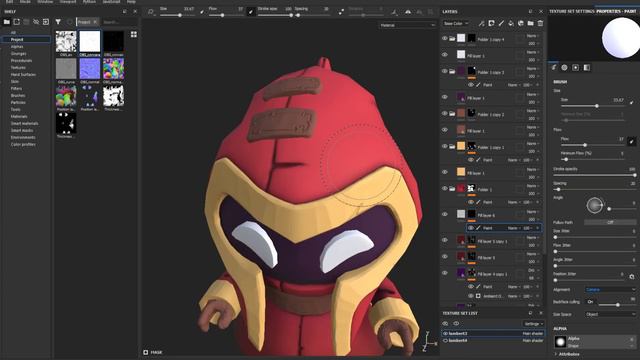This screenshot has height=360, width=640.
Task: Toggle pen pressure icon beside Flow slider
Action: pyautogui.click(x=251, y=12)
